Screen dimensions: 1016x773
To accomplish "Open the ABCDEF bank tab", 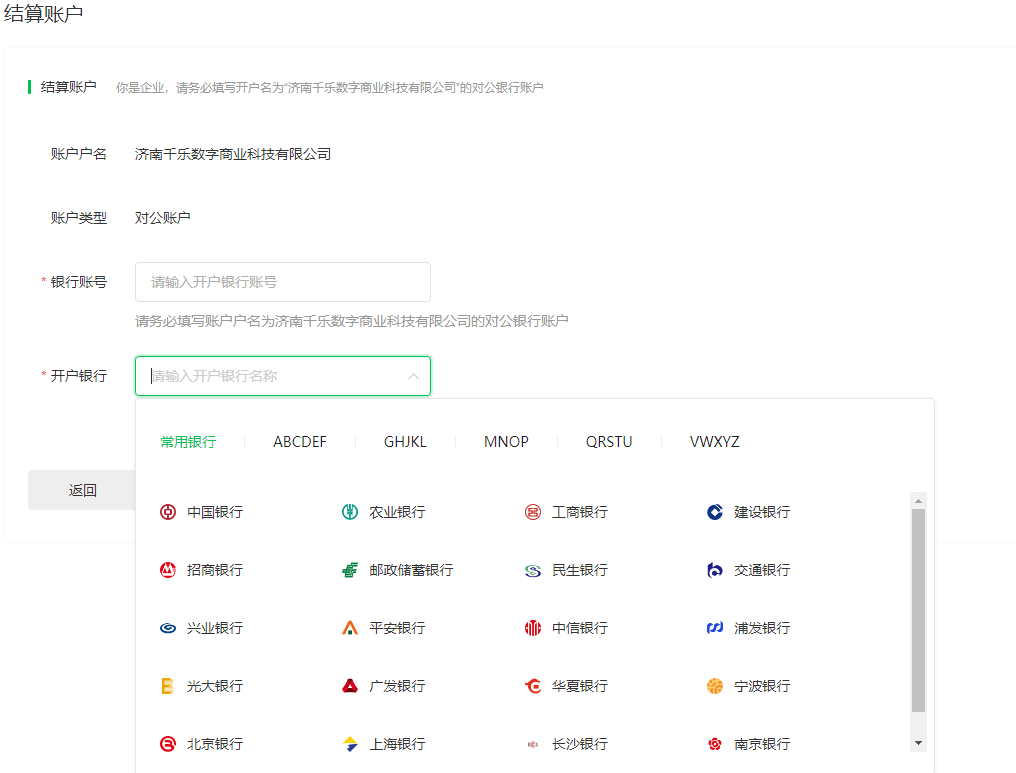I will click(x=300, y=442).
